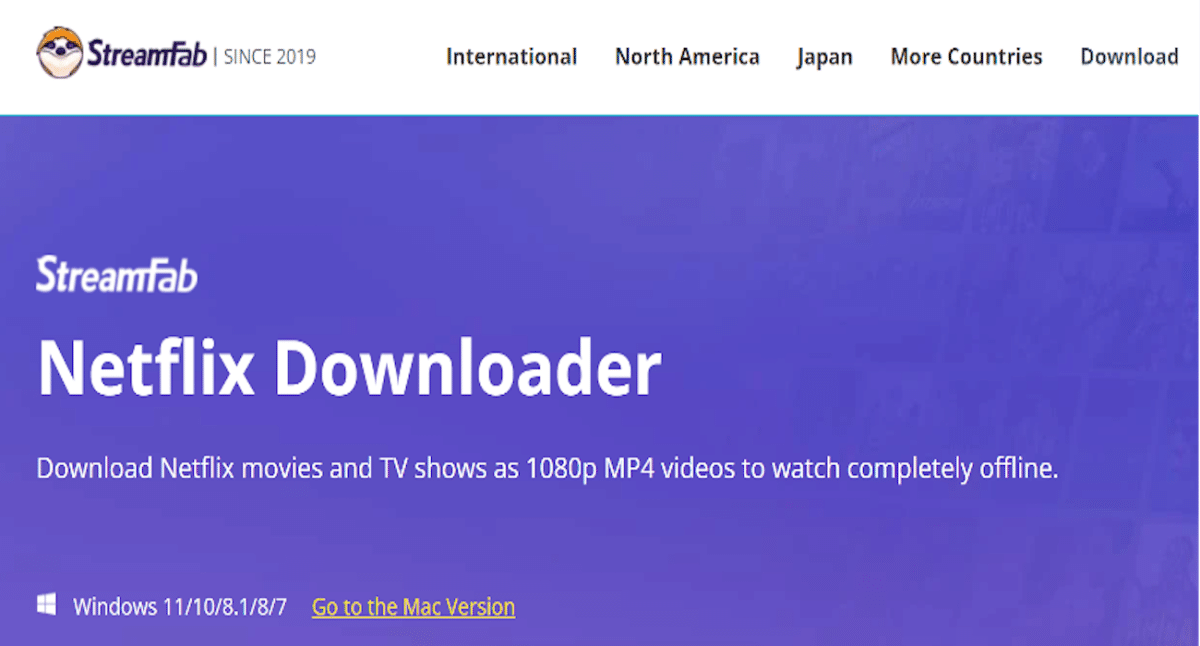Click the Download item at the far right

[x=1129, y=57]
